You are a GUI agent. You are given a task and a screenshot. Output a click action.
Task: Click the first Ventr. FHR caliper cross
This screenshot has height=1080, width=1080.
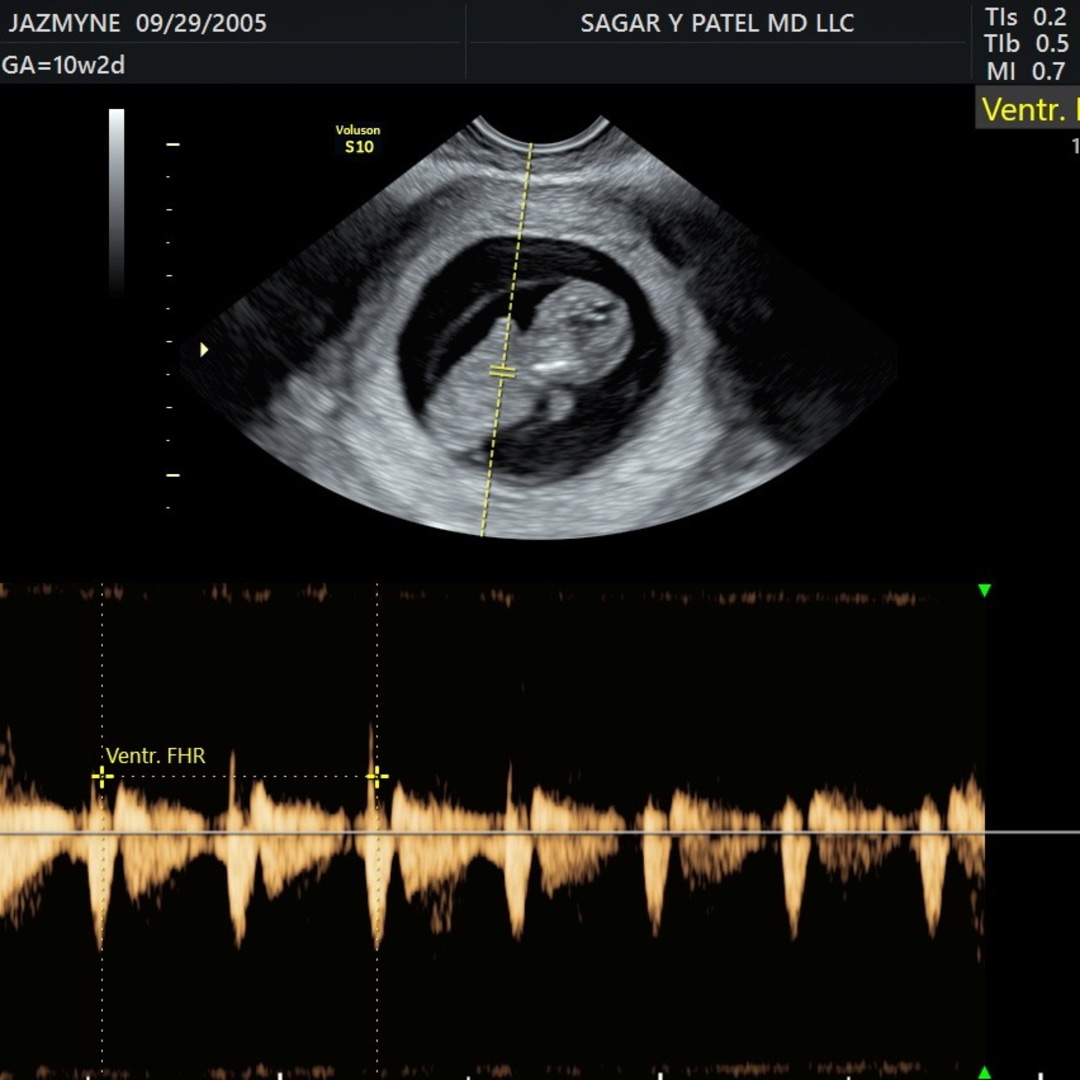(x=102, y=776)
